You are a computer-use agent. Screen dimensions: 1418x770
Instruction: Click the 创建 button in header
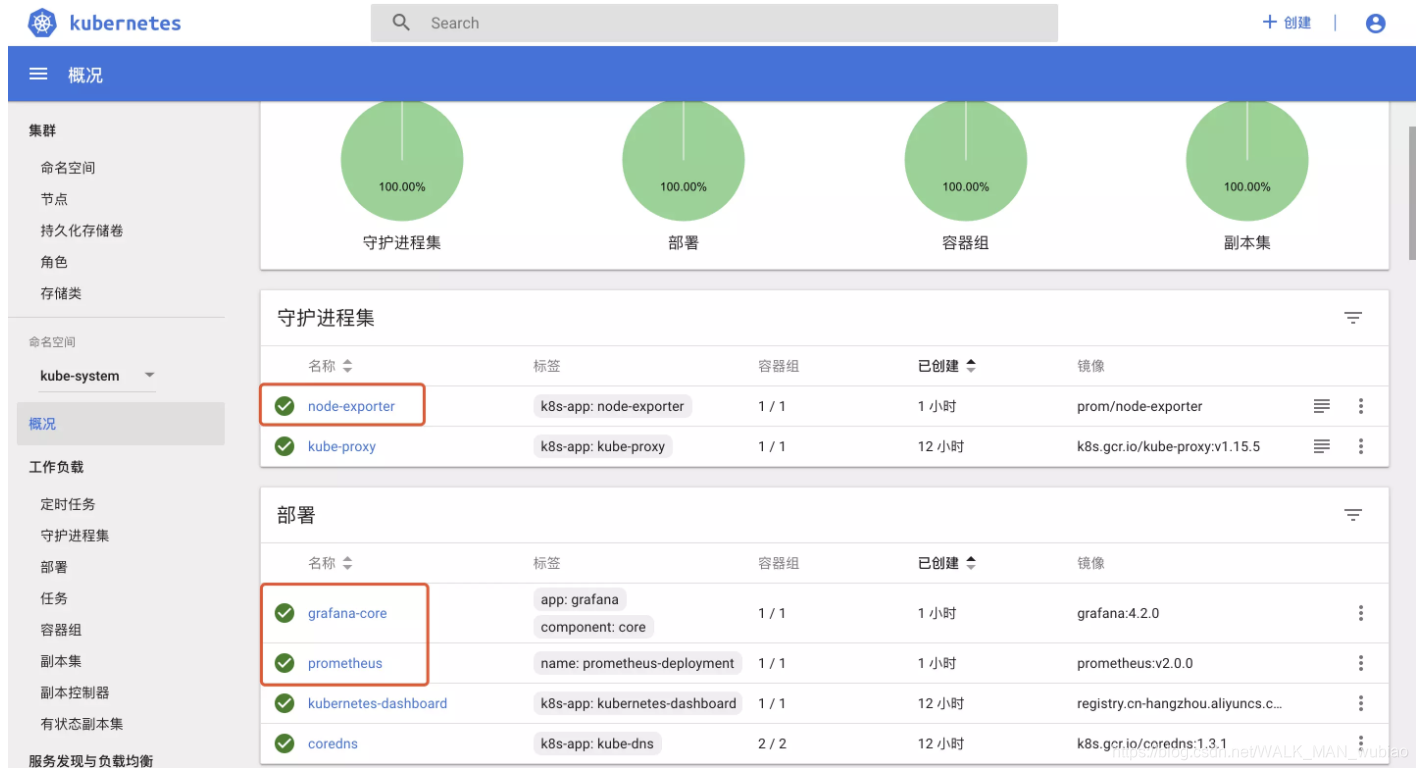click(1286, 22)
